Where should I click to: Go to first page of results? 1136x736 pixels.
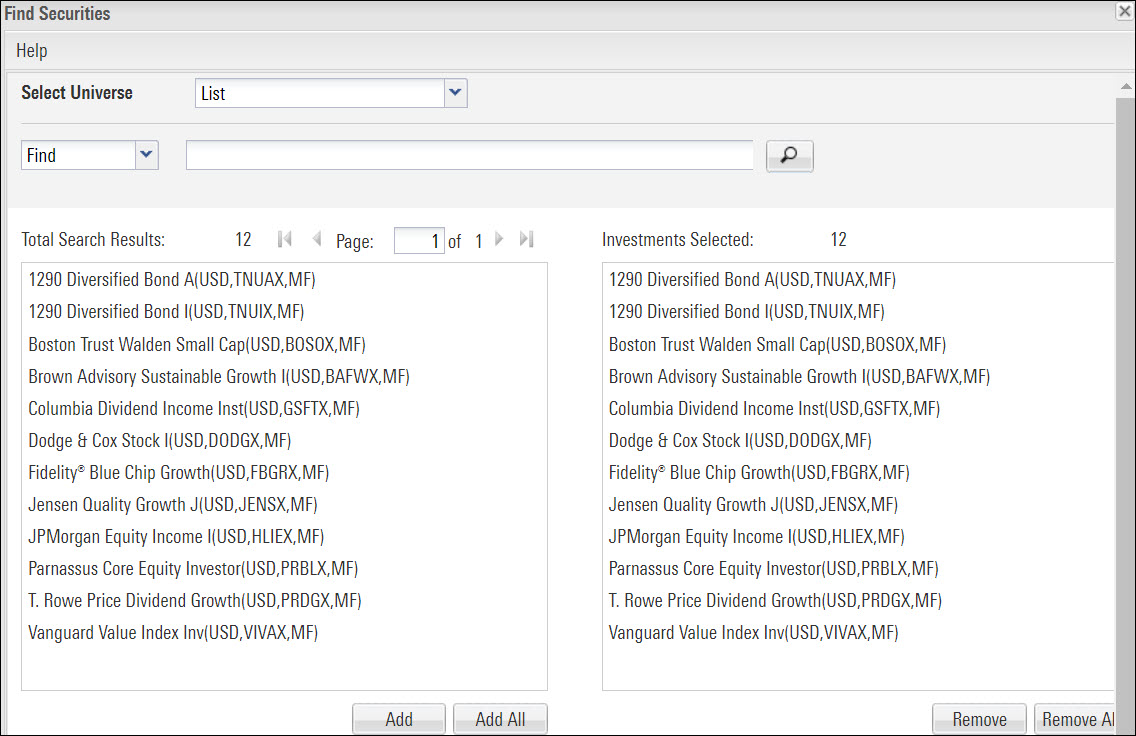coord(285,239)
